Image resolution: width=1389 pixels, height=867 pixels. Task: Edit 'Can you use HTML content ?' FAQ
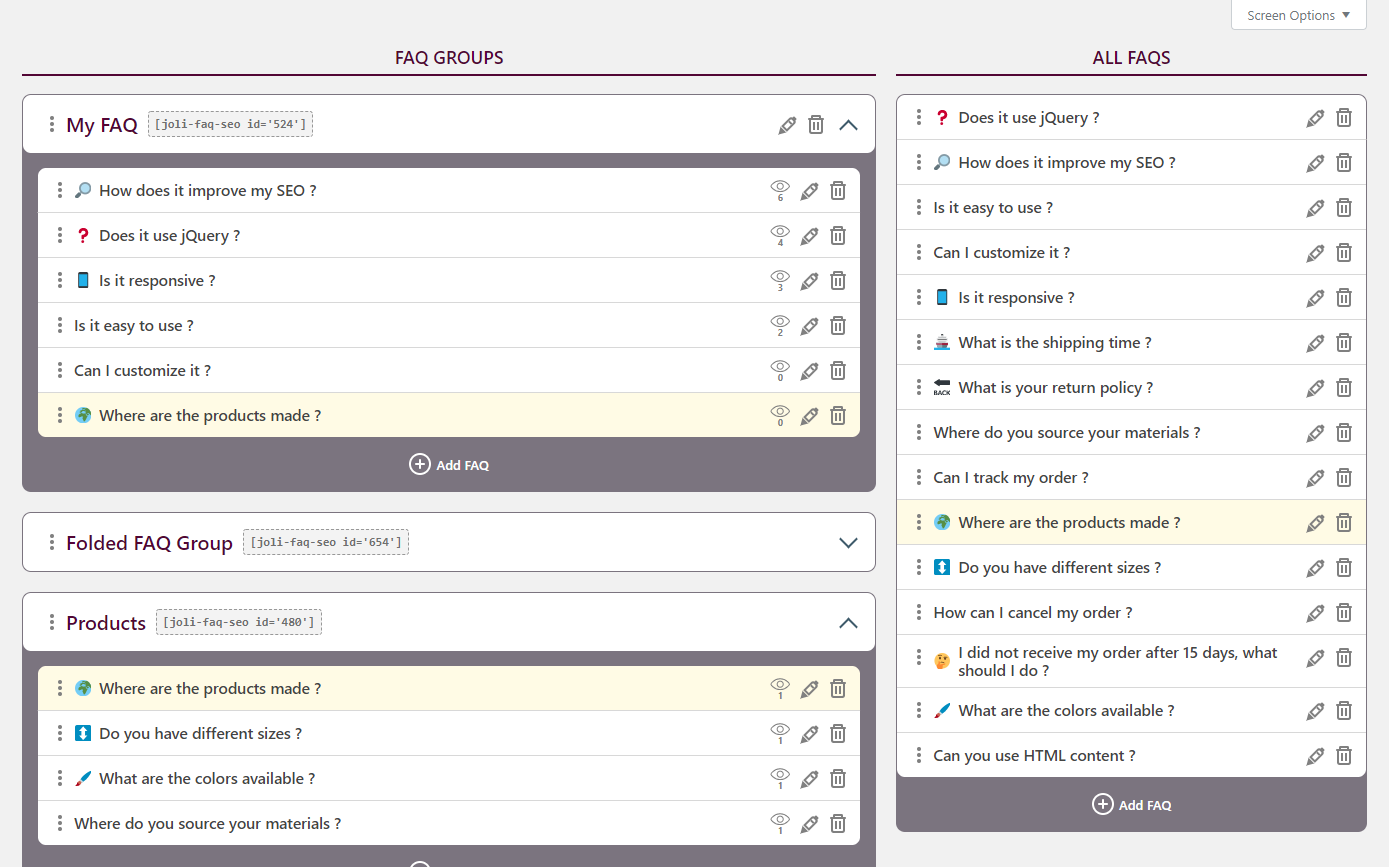(x=1315, y=756)
